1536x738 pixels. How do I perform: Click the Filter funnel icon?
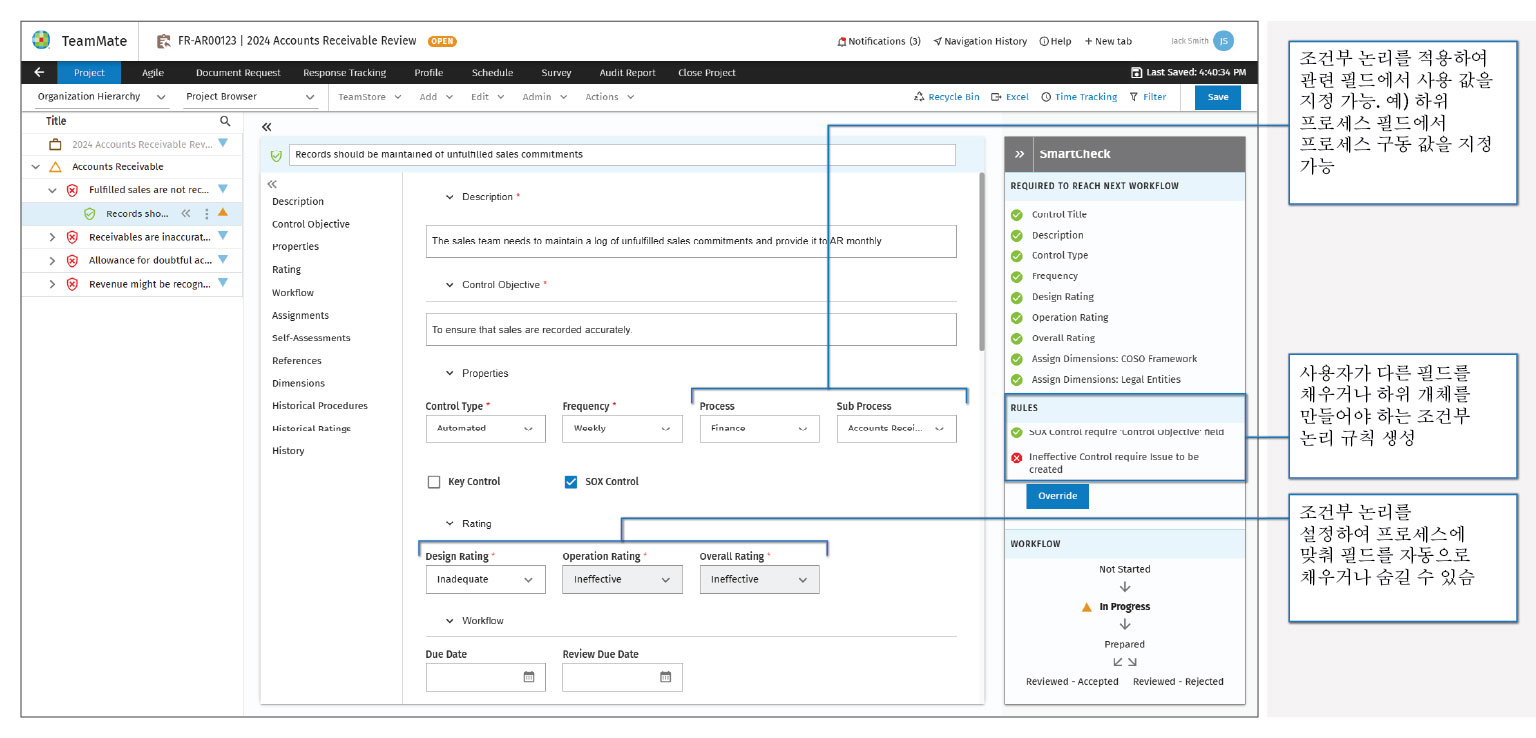(x=1134, y=97)
